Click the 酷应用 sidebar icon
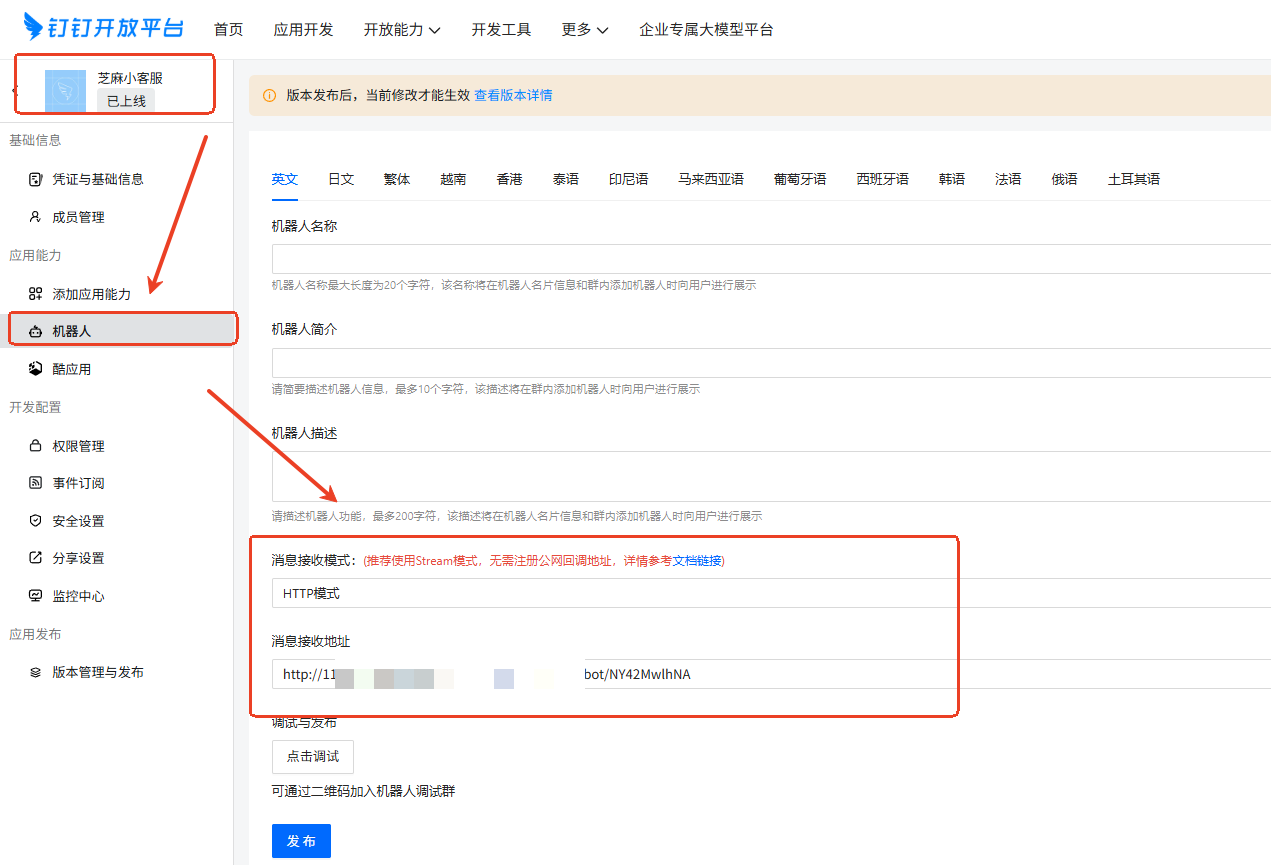Viewport: 1271px width, 865px height. (x=36, y=369)
